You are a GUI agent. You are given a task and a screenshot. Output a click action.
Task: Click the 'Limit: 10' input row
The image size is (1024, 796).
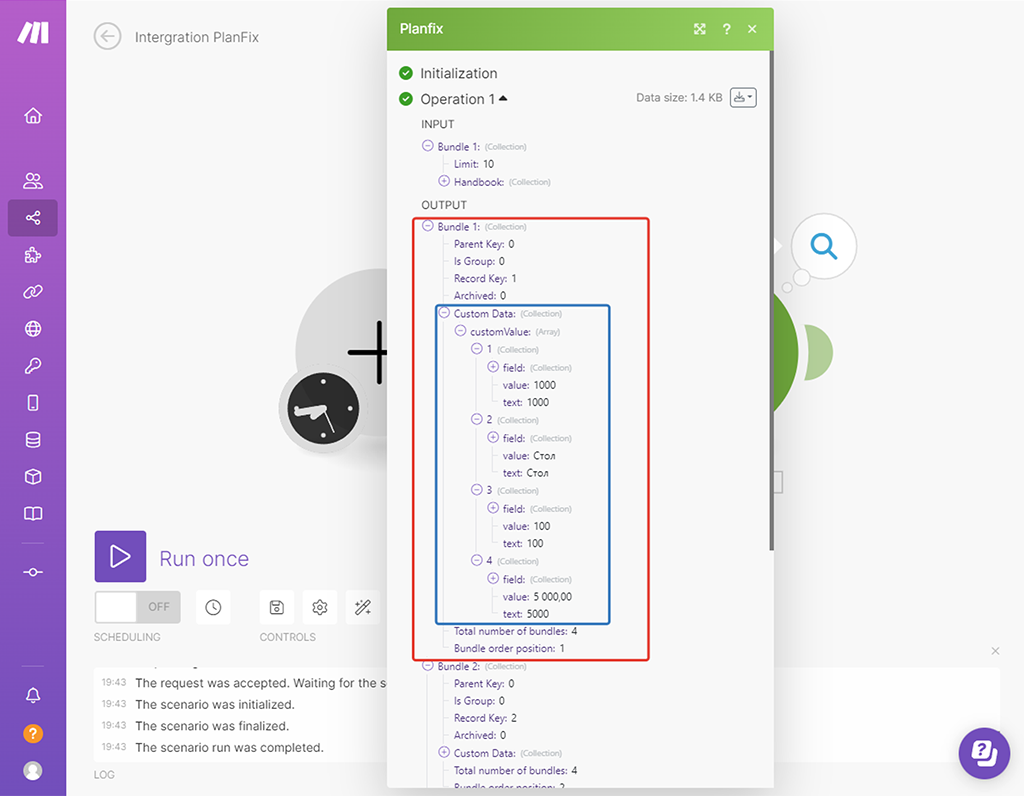click(x=474, y=164)
